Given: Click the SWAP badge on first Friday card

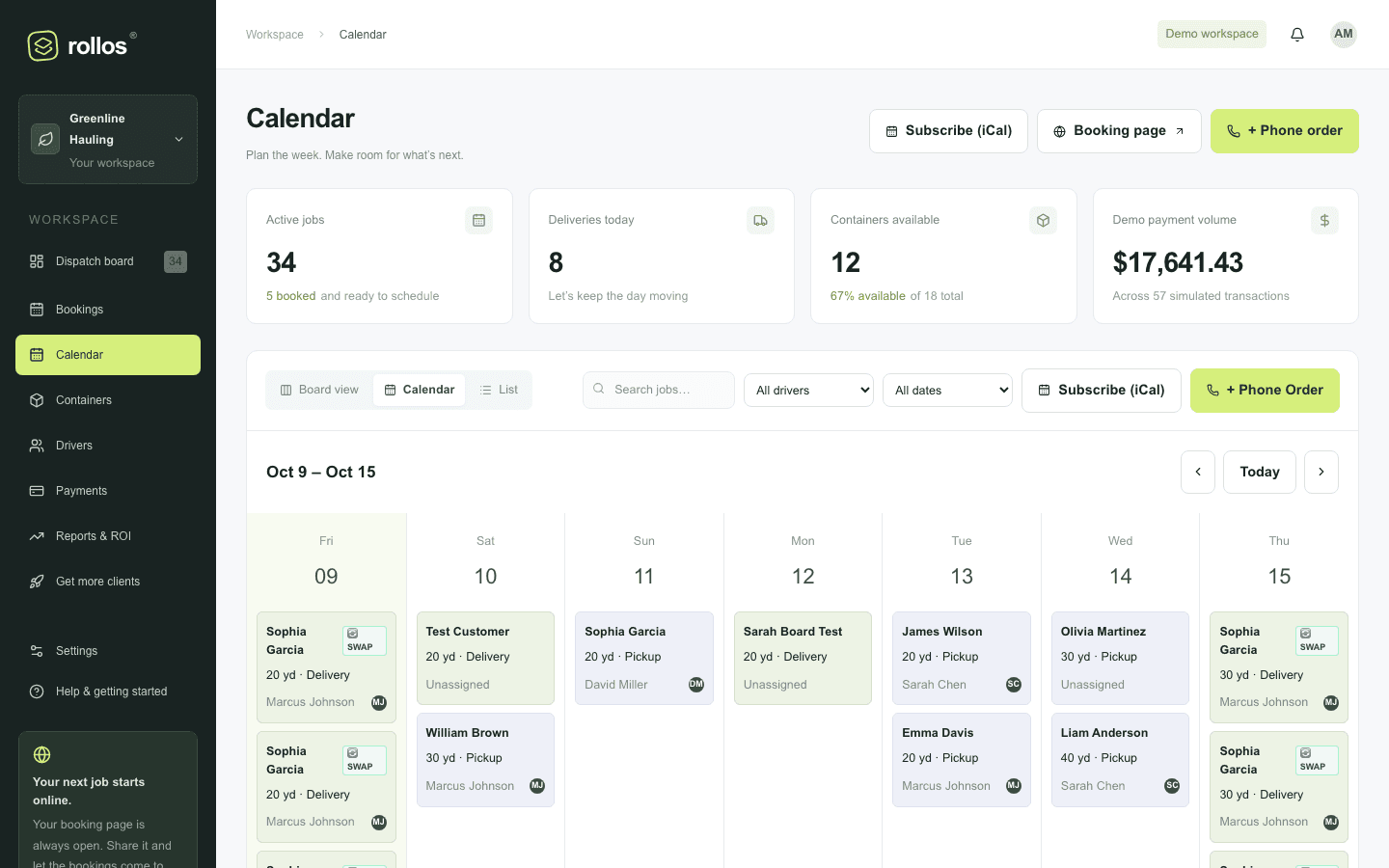Looking at the screenshot, I should (x=365, y=640).
